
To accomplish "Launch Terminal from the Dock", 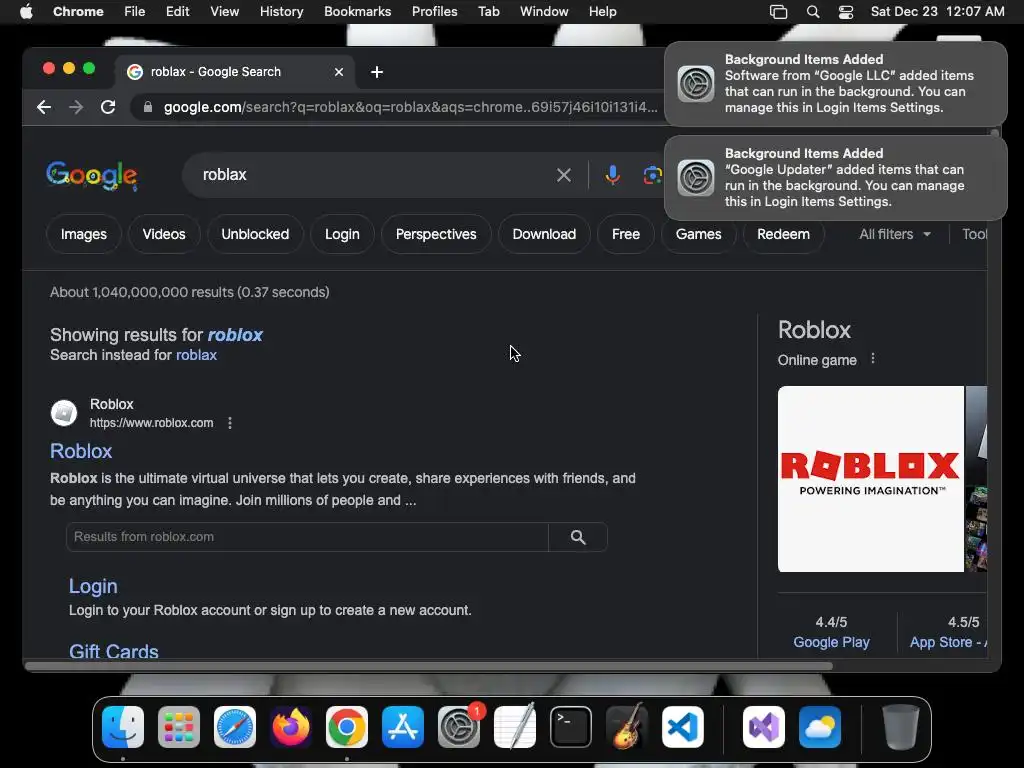I will (x=571, y=727).
